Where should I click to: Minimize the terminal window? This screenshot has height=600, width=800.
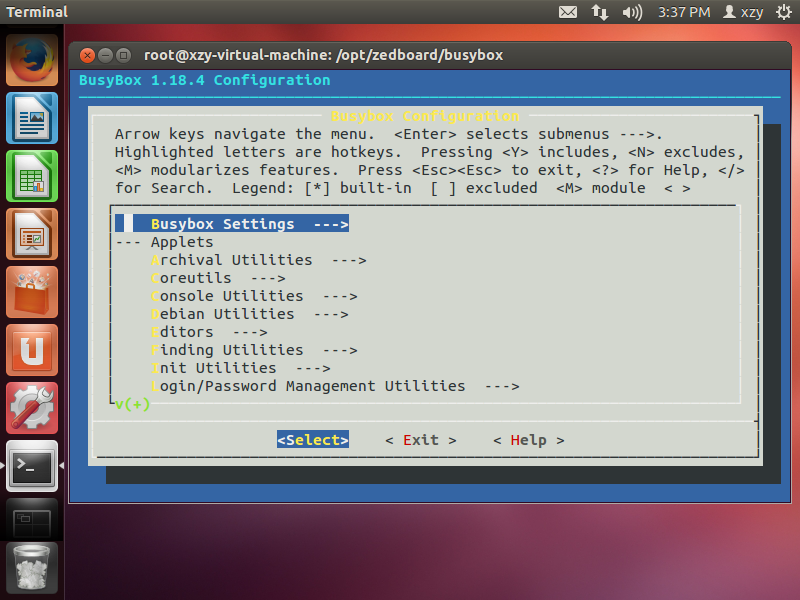coord(106,55)
